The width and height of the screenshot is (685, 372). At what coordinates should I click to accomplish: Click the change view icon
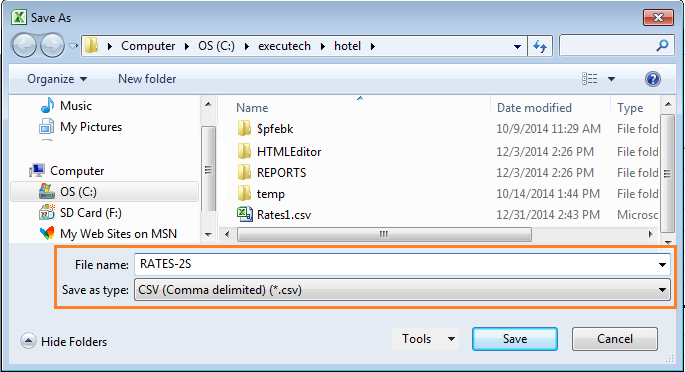(x=589, y=79)
